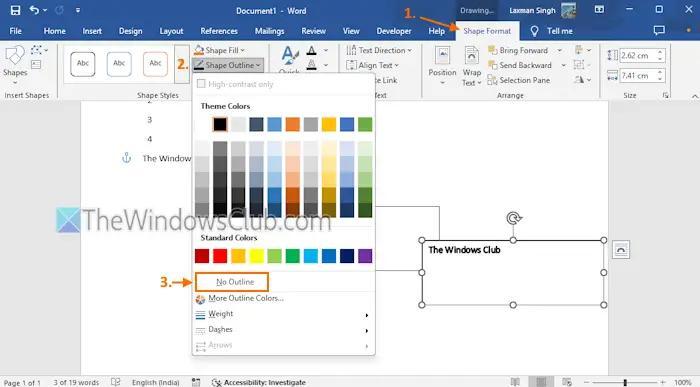Viewport: 700px width, 387px height.
Task: Toggle the High-contrast only checkbox
Action: pos(201,84)
